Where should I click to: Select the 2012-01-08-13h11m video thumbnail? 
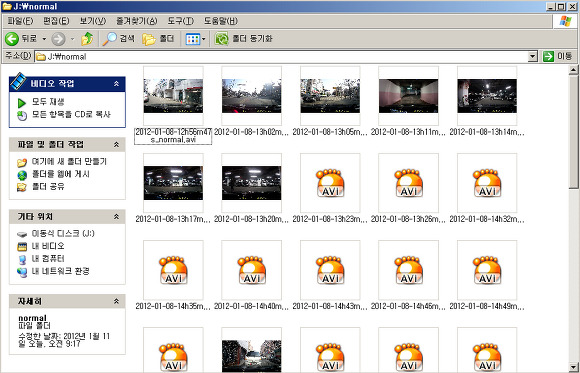tap(408, 96)
